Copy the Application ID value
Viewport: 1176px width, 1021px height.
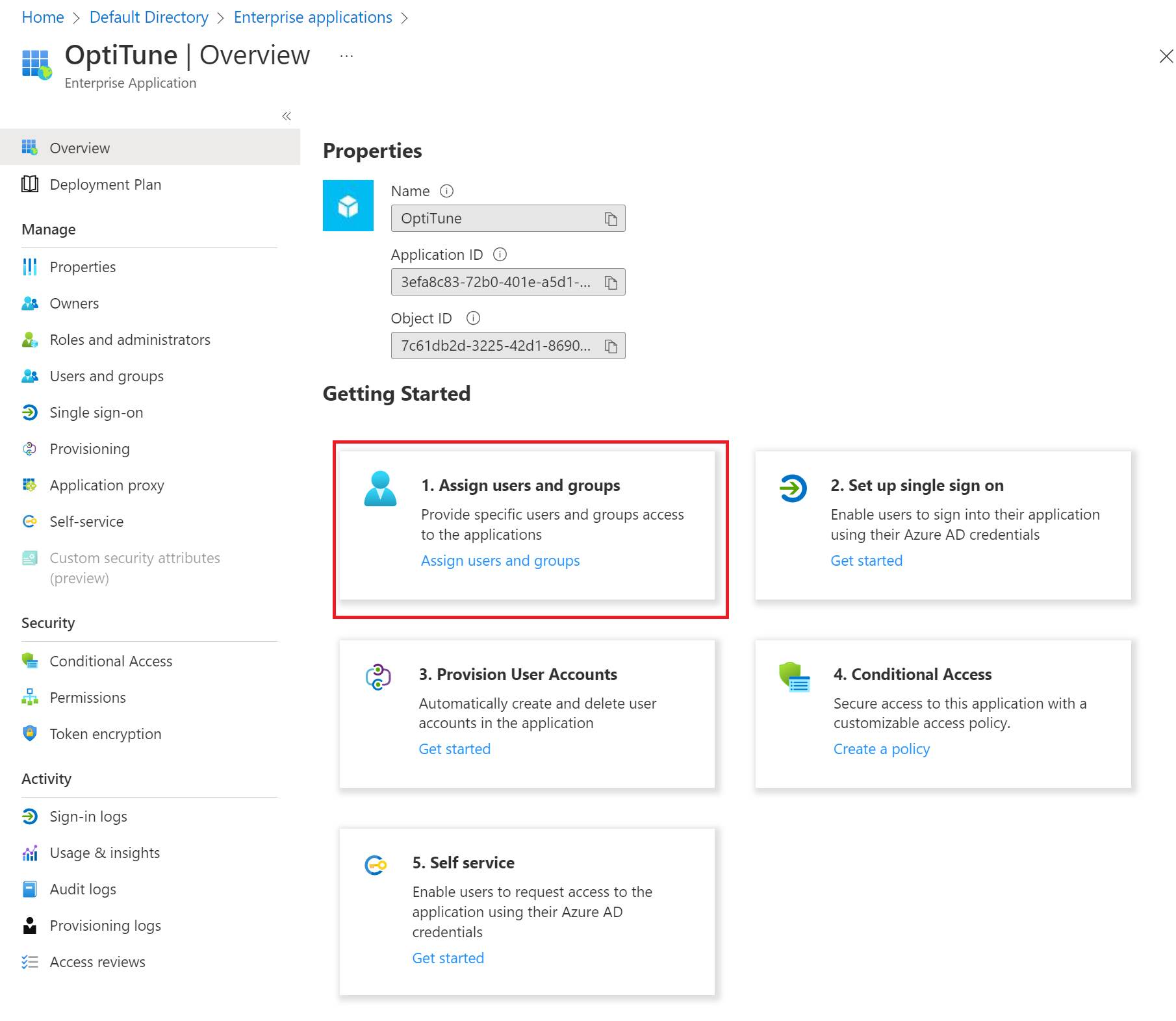(611, 283)
